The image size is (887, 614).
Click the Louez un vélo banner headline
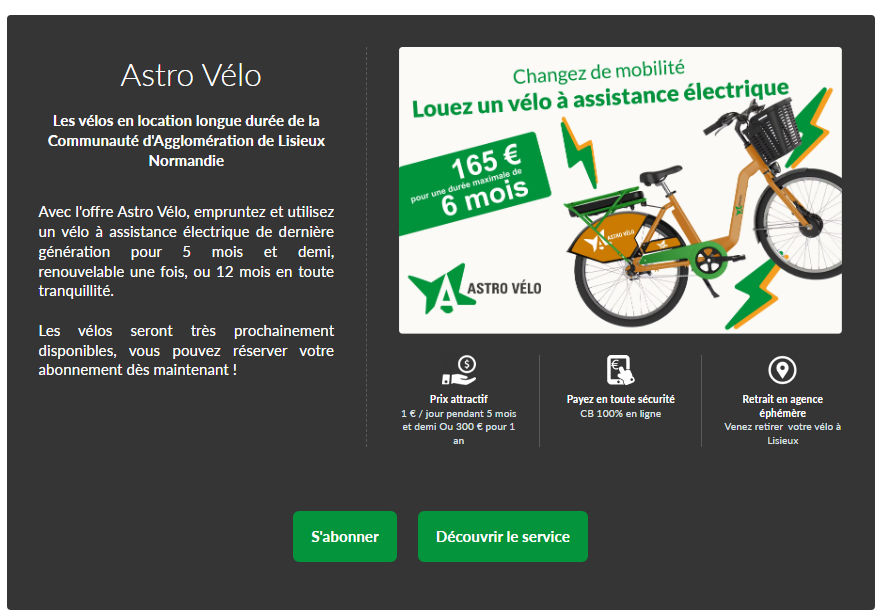(600, 98)
